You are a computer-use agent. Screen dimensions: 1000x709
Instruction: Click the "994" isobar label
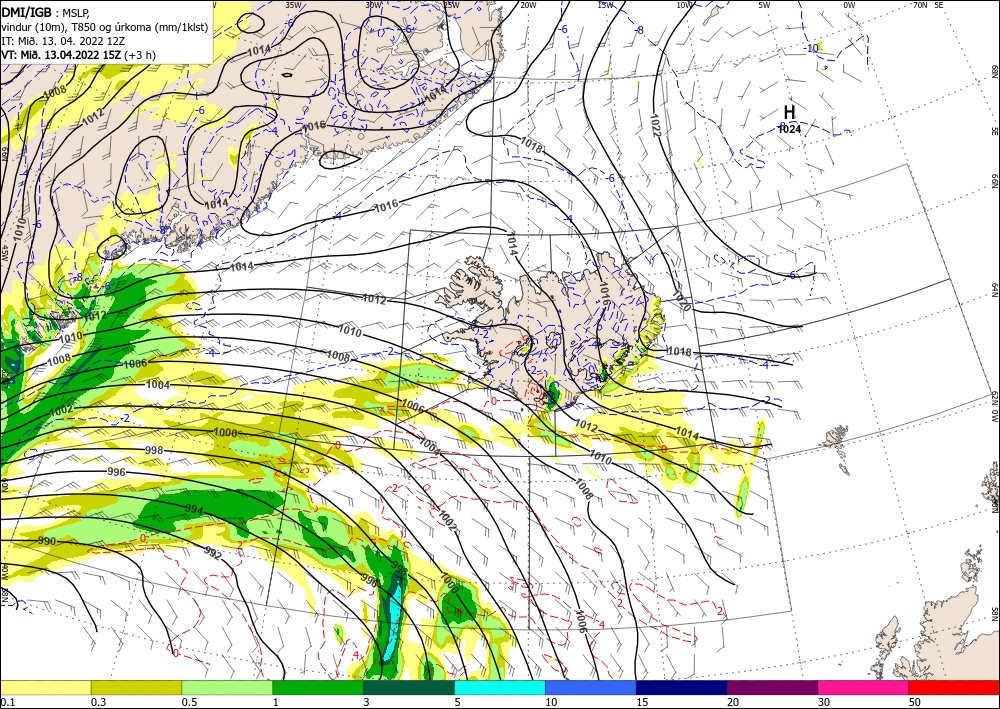click(x=194, y=510)
